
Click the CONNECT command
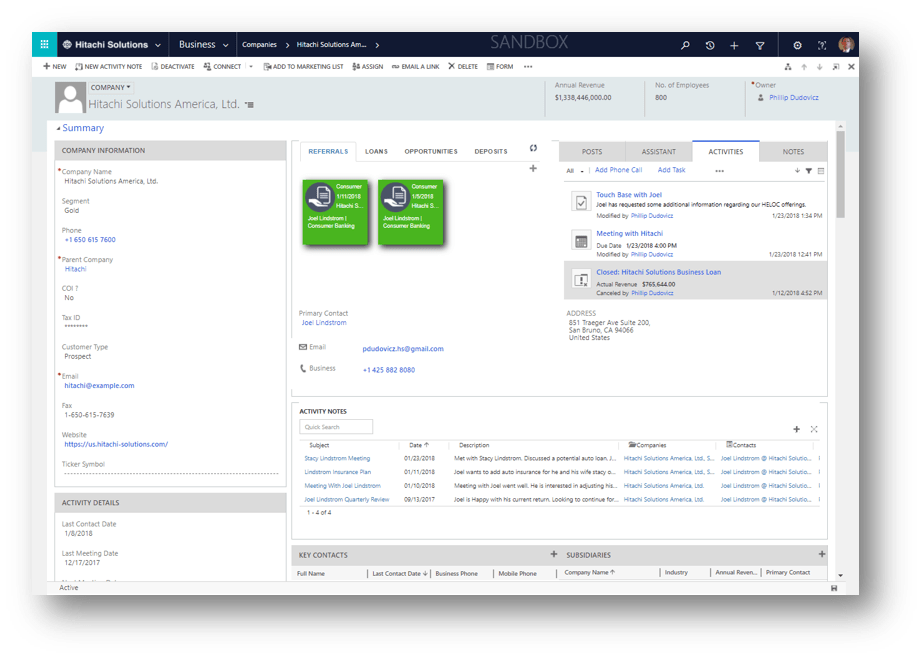[222, 67]
